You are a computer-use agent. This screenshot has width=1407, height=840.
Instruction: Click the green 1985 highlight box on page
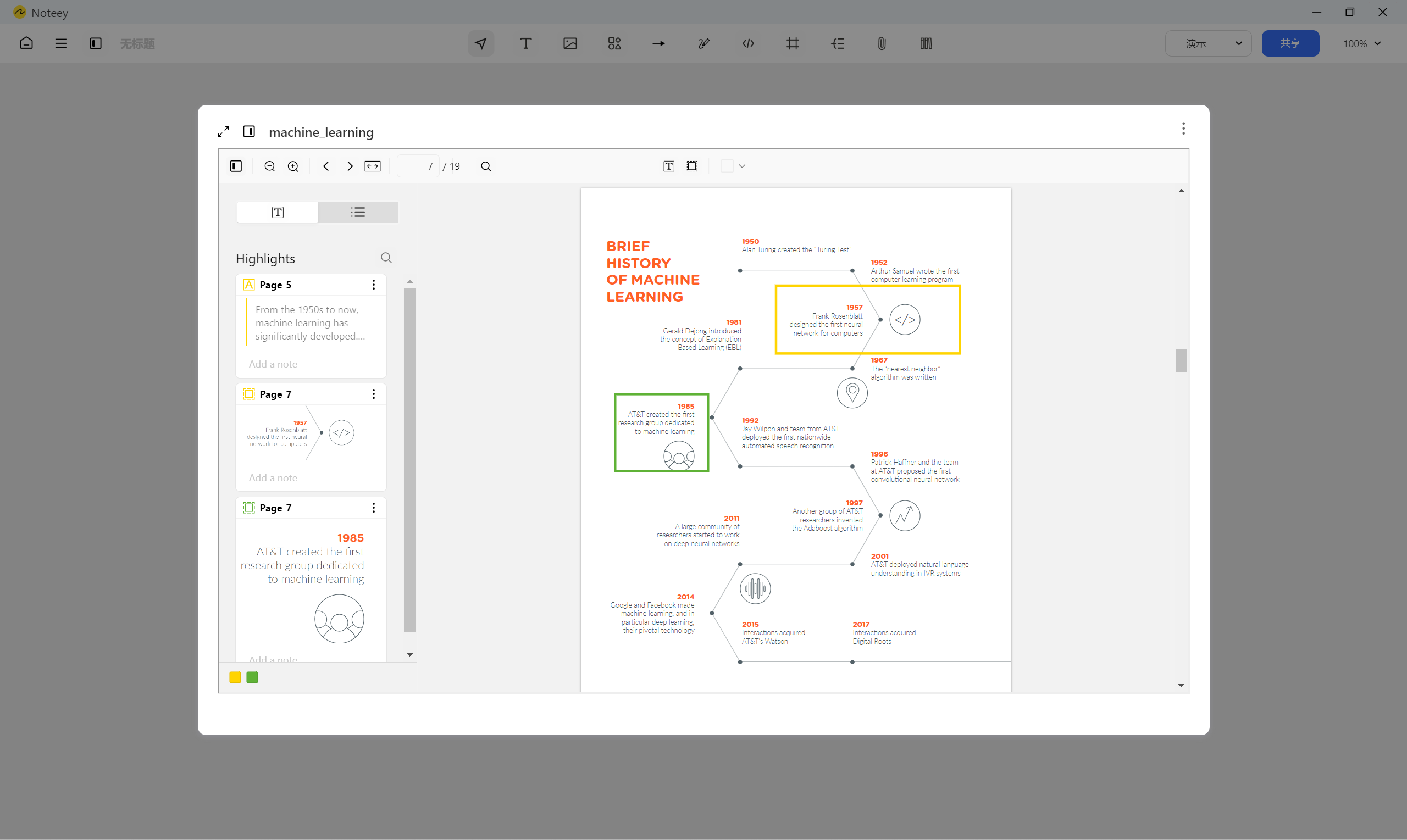click(661, 432)
